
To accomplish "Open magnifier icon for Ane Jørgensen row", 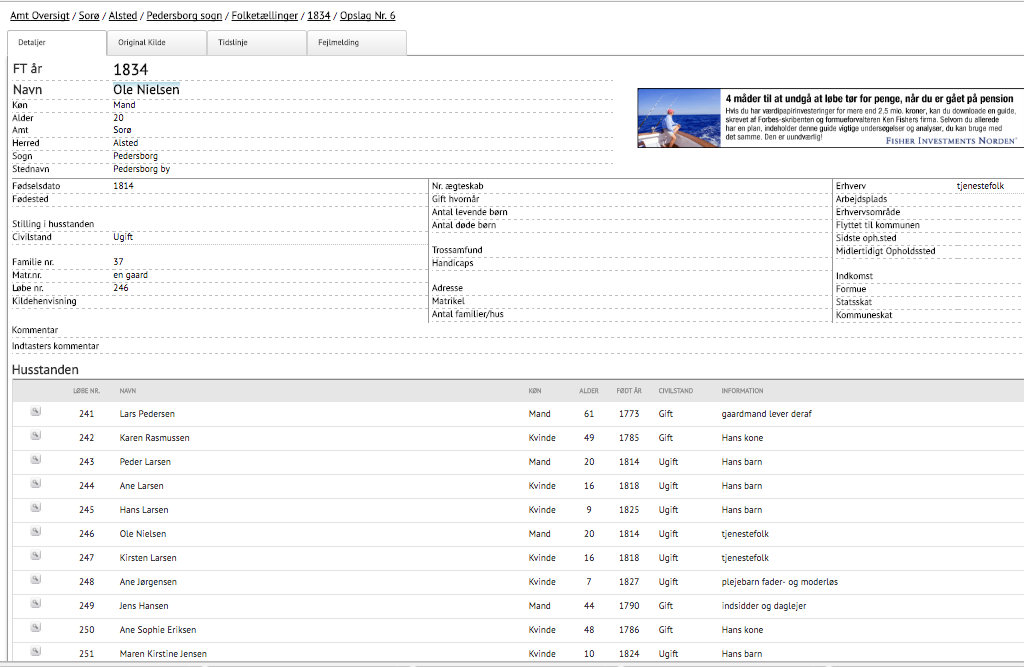I will 36,579.
